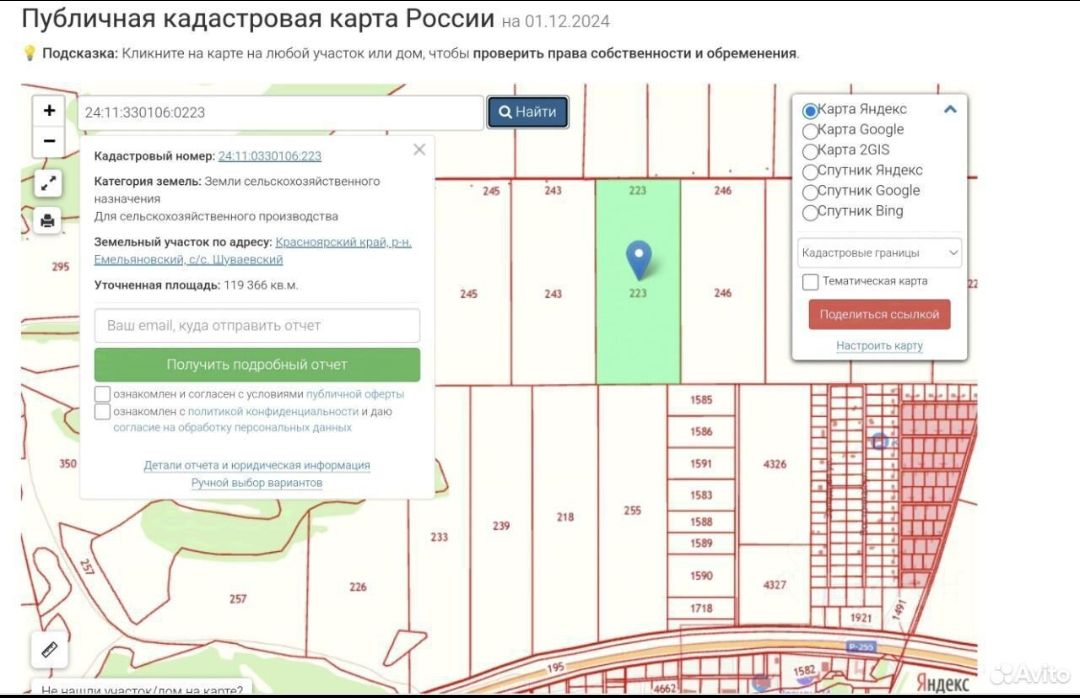Click the Р-255 road shield label

pyautogui.click(x=861, y=646)
